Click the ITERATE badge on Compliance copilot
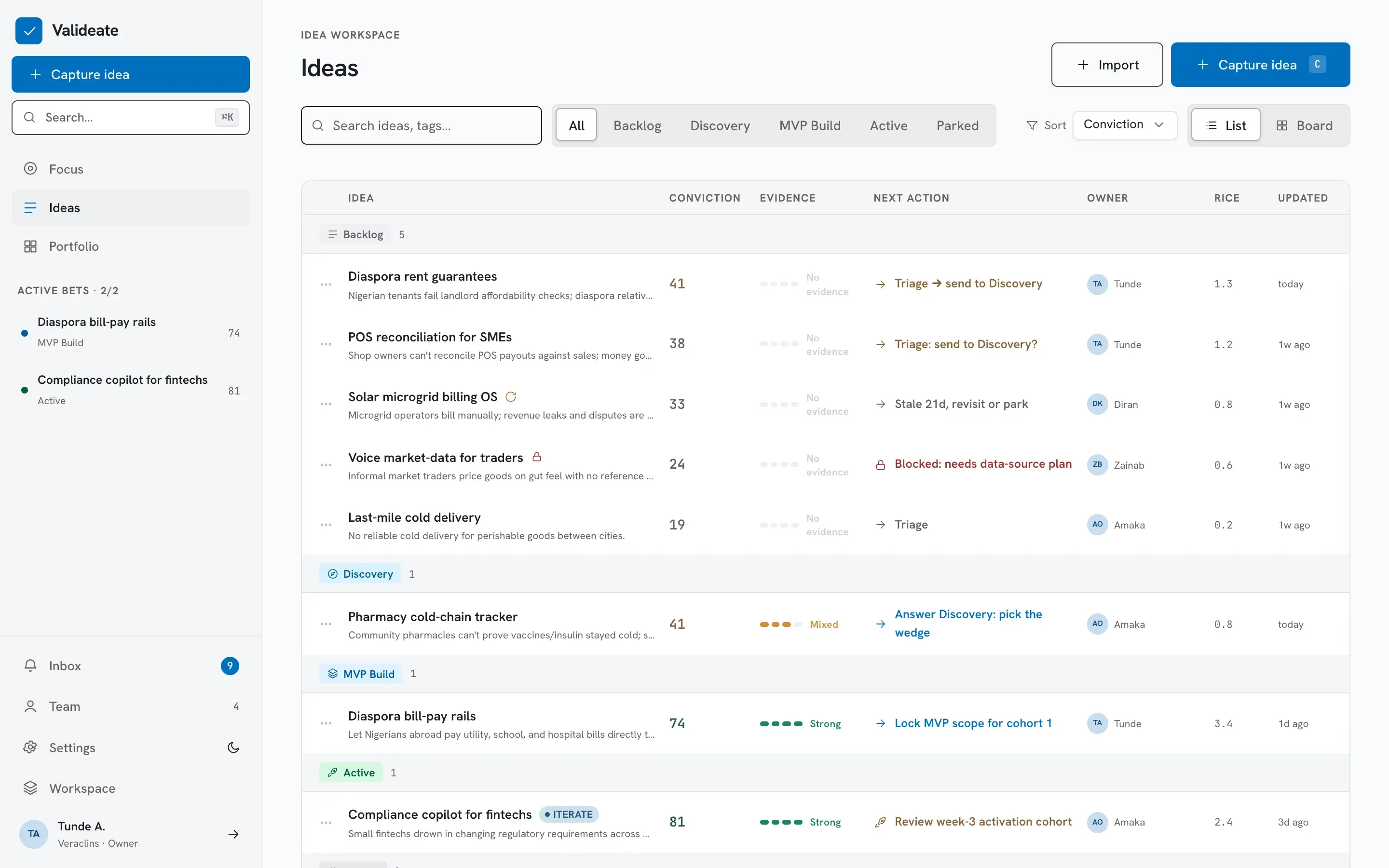Screen dimensions: 1389x868 pos(569,814)
